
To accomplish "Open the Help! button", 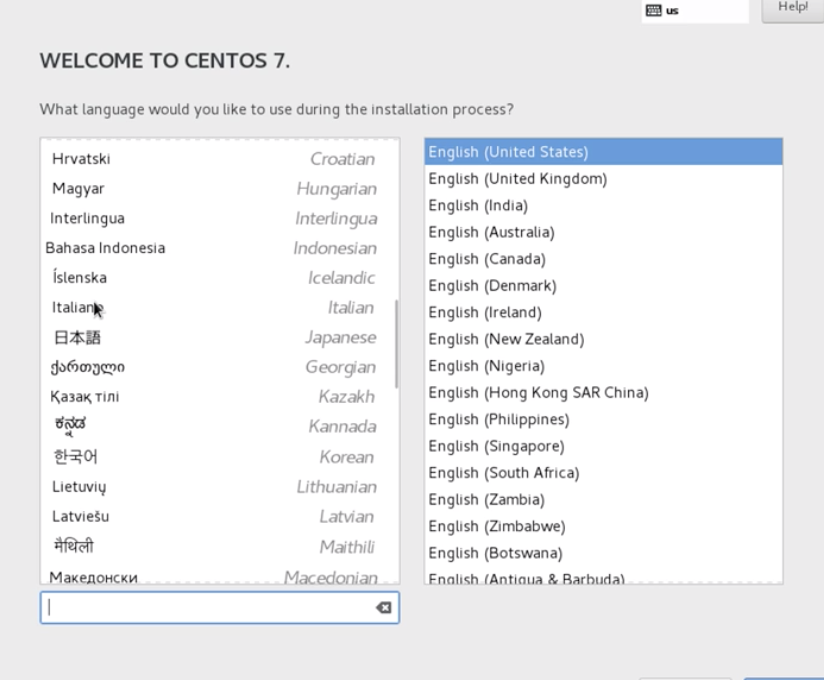I will tap(792, 9).
